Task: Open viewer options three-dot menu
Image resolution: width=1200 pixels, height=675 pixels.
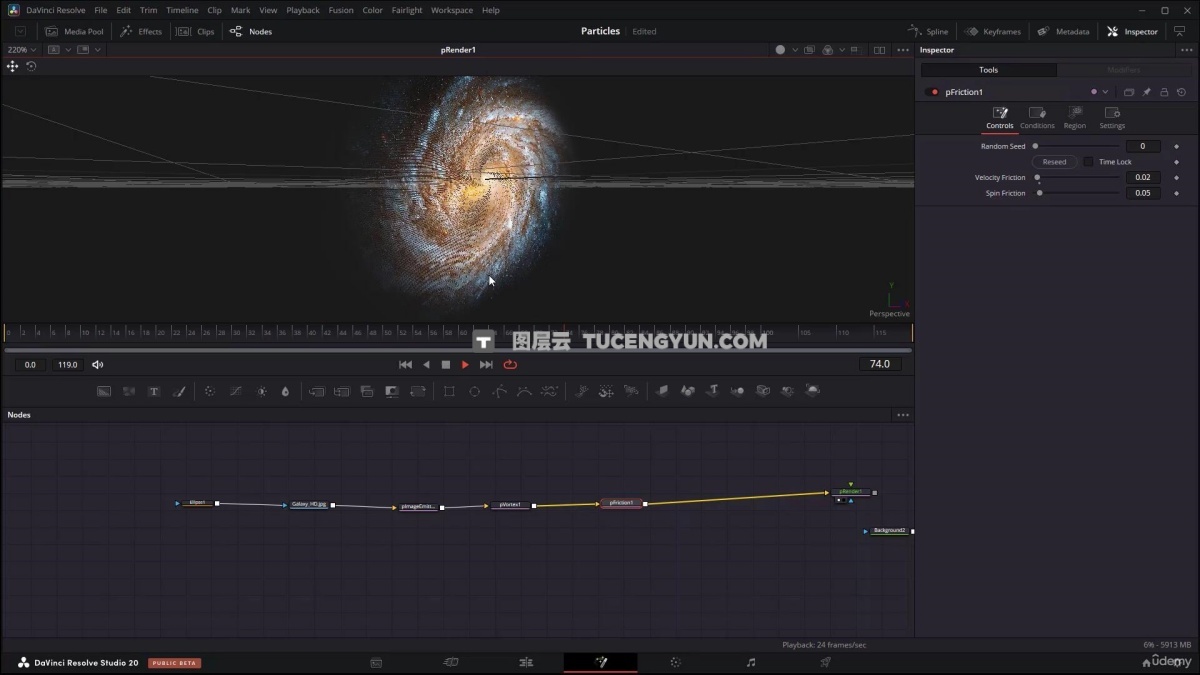Action: click(x=903, y=50)
